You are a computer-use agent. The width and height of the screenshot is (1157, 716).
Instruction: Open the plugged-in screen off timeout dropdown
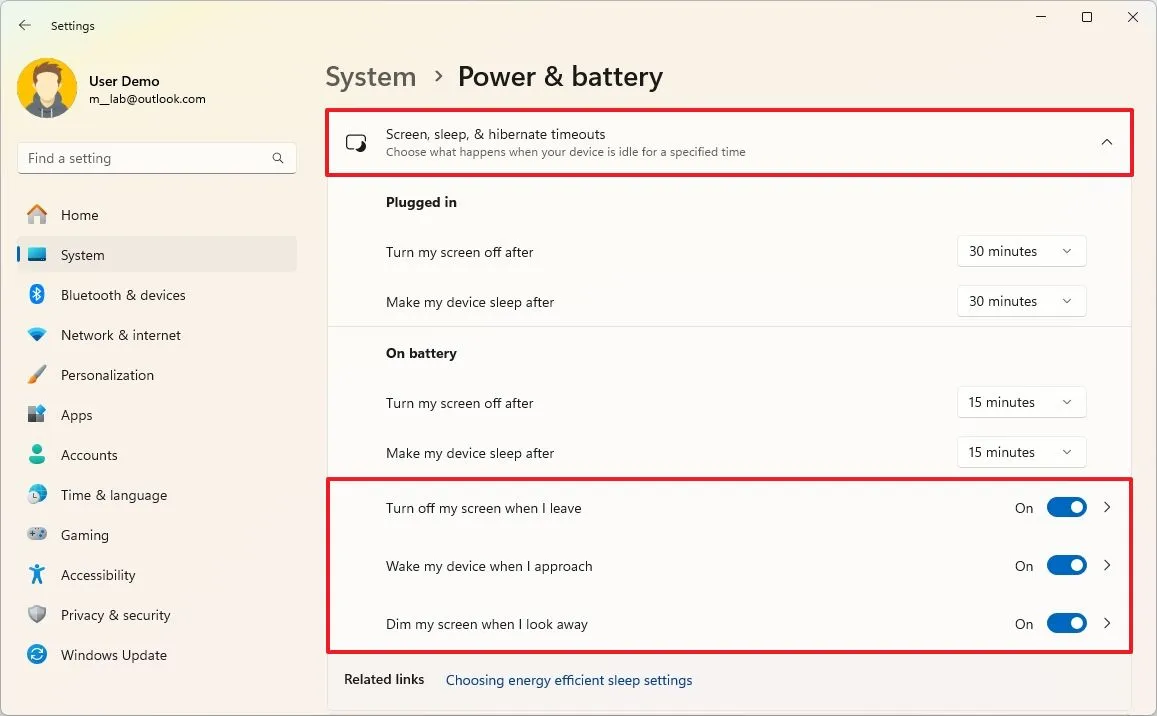pyautogui.click(x=1021, y=251)
